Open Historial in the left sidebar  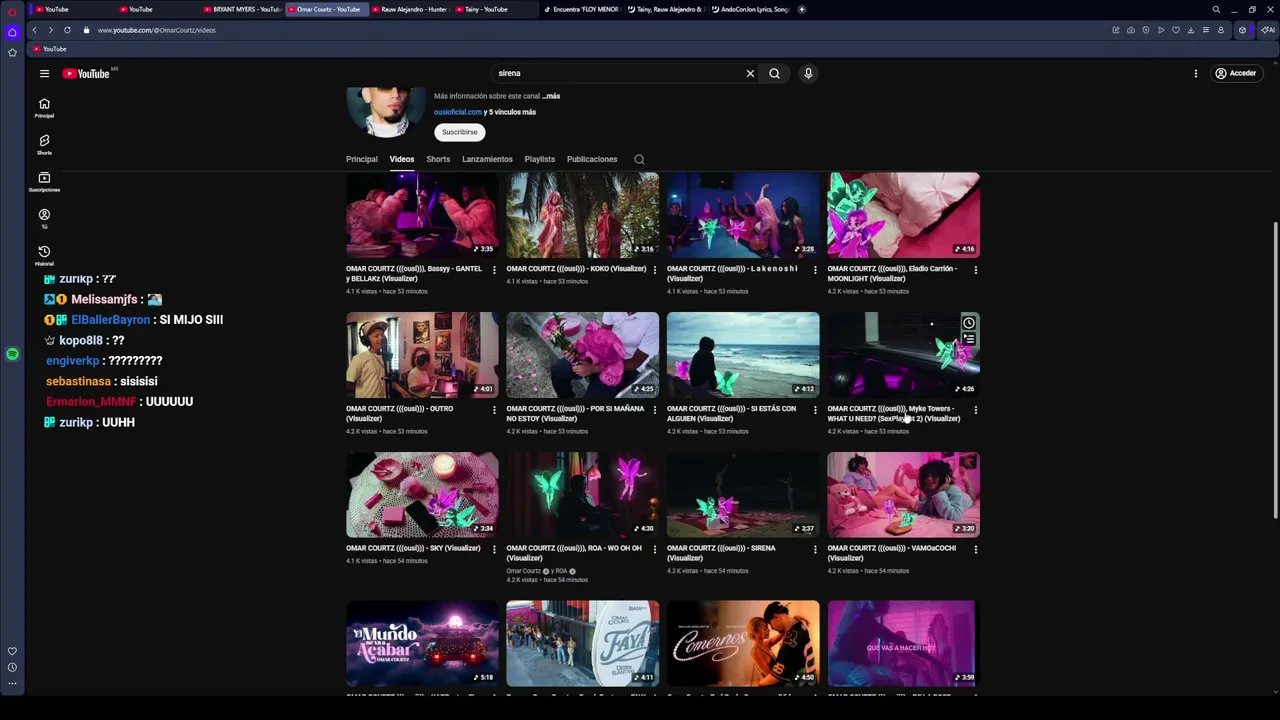pyautogui.click(x=44, y=256)
